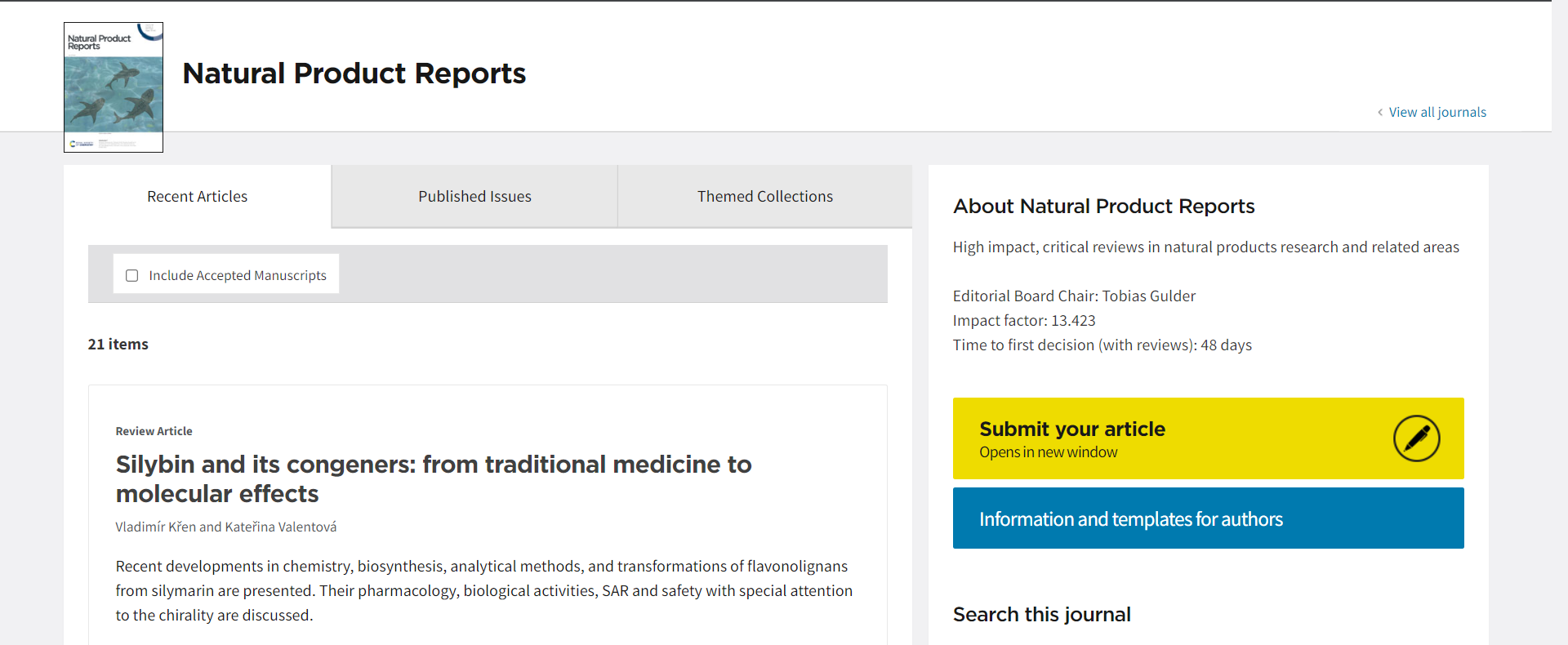Viewport: 1568px width, 645px height.
Task: Click the Submit your article button
Action: point(1208,438)
